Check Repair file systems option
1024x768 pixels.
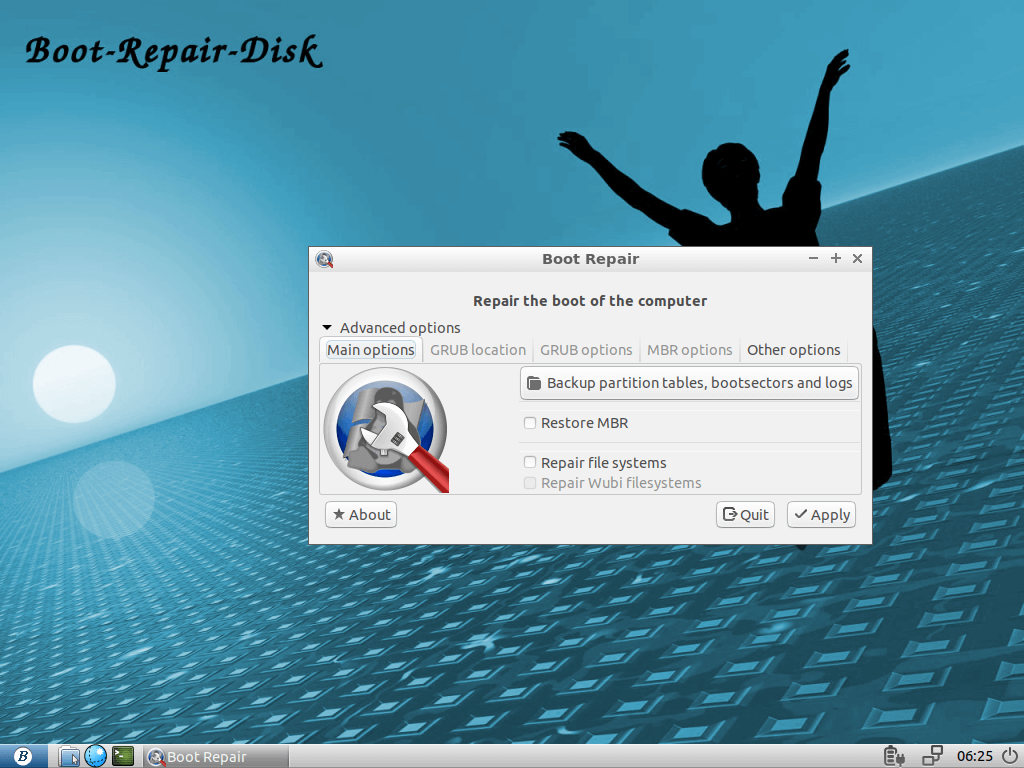[x=530, y=462]
